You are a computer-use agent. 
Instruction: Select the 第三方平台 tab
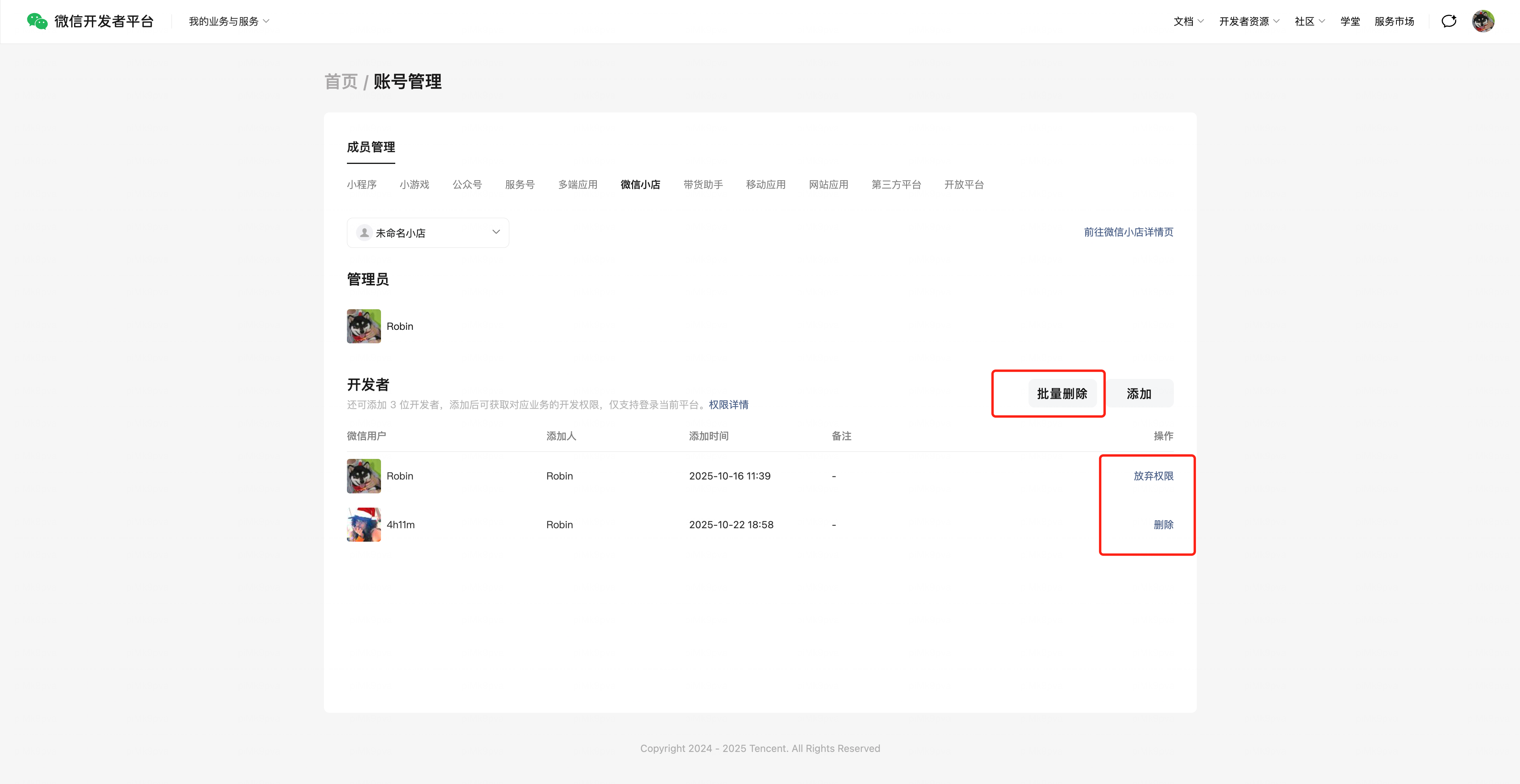(896, 185)
